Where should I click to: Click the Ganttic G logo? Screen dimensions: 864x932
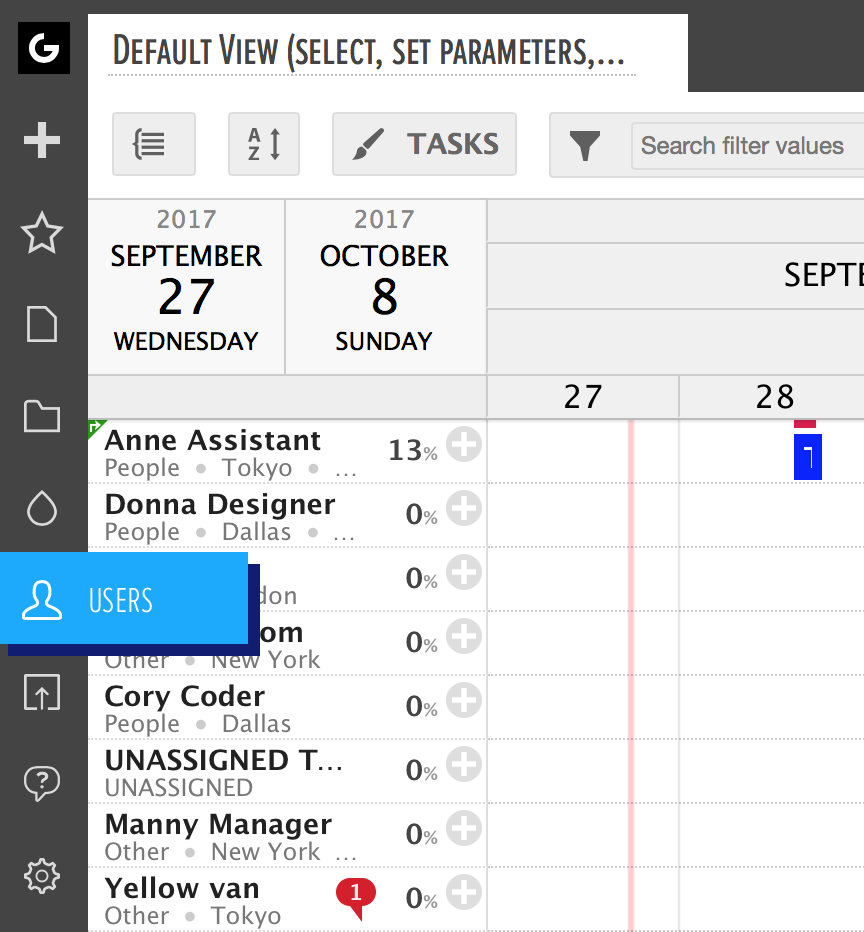point(43,48)
